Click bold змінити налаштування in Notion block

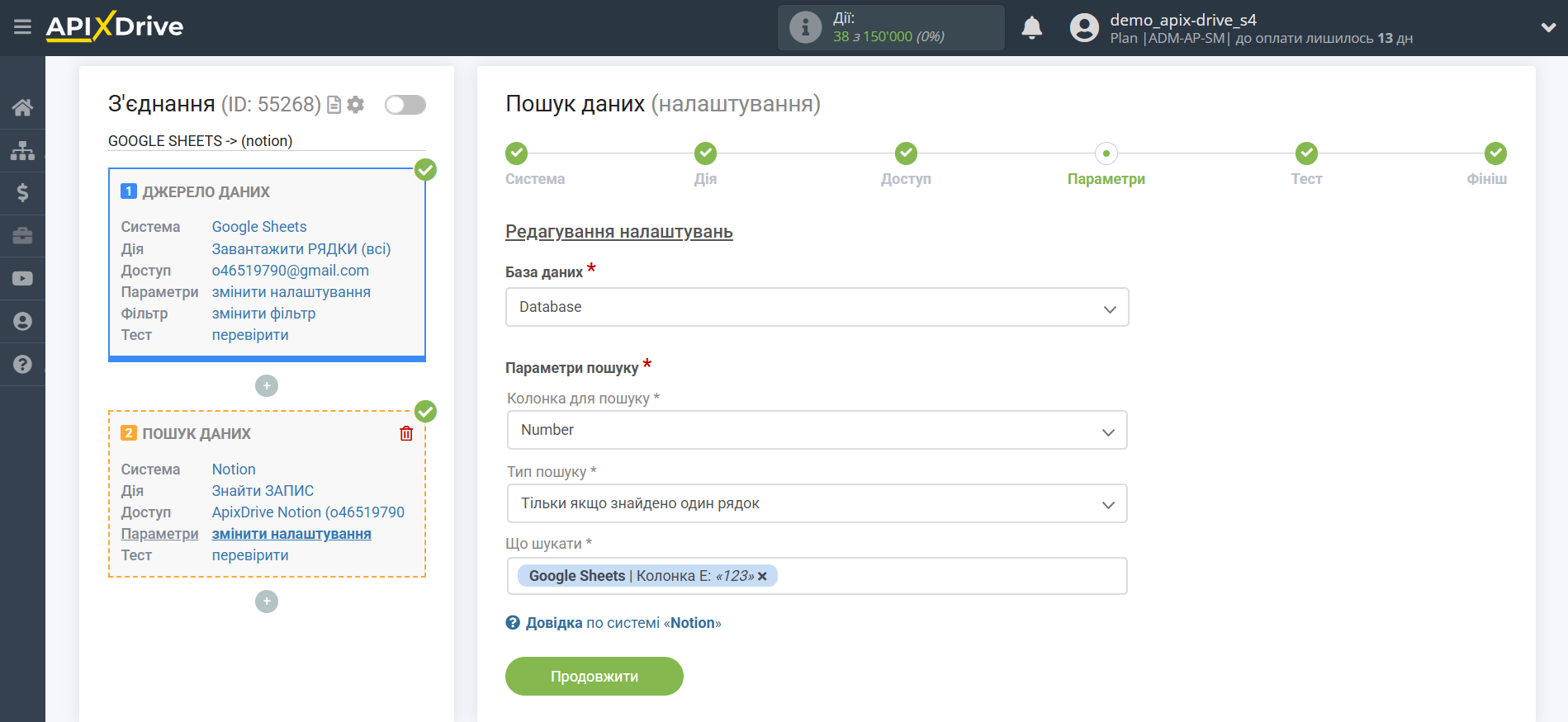(291, 534)
